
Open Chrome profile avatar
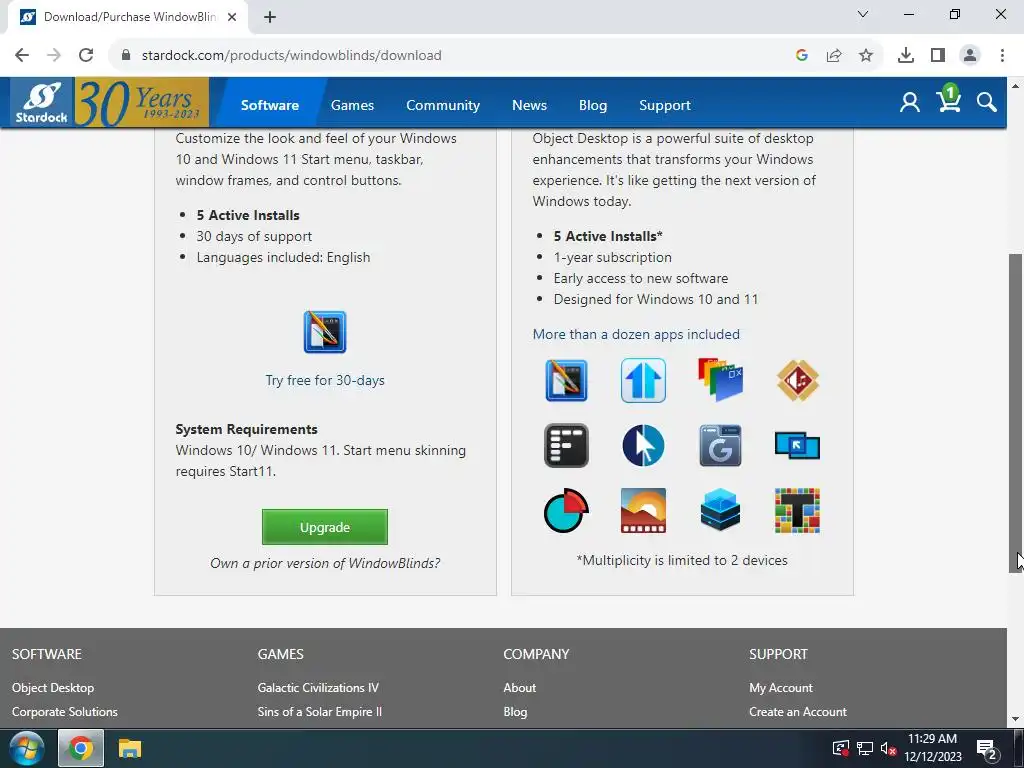[x=970, y=55]
